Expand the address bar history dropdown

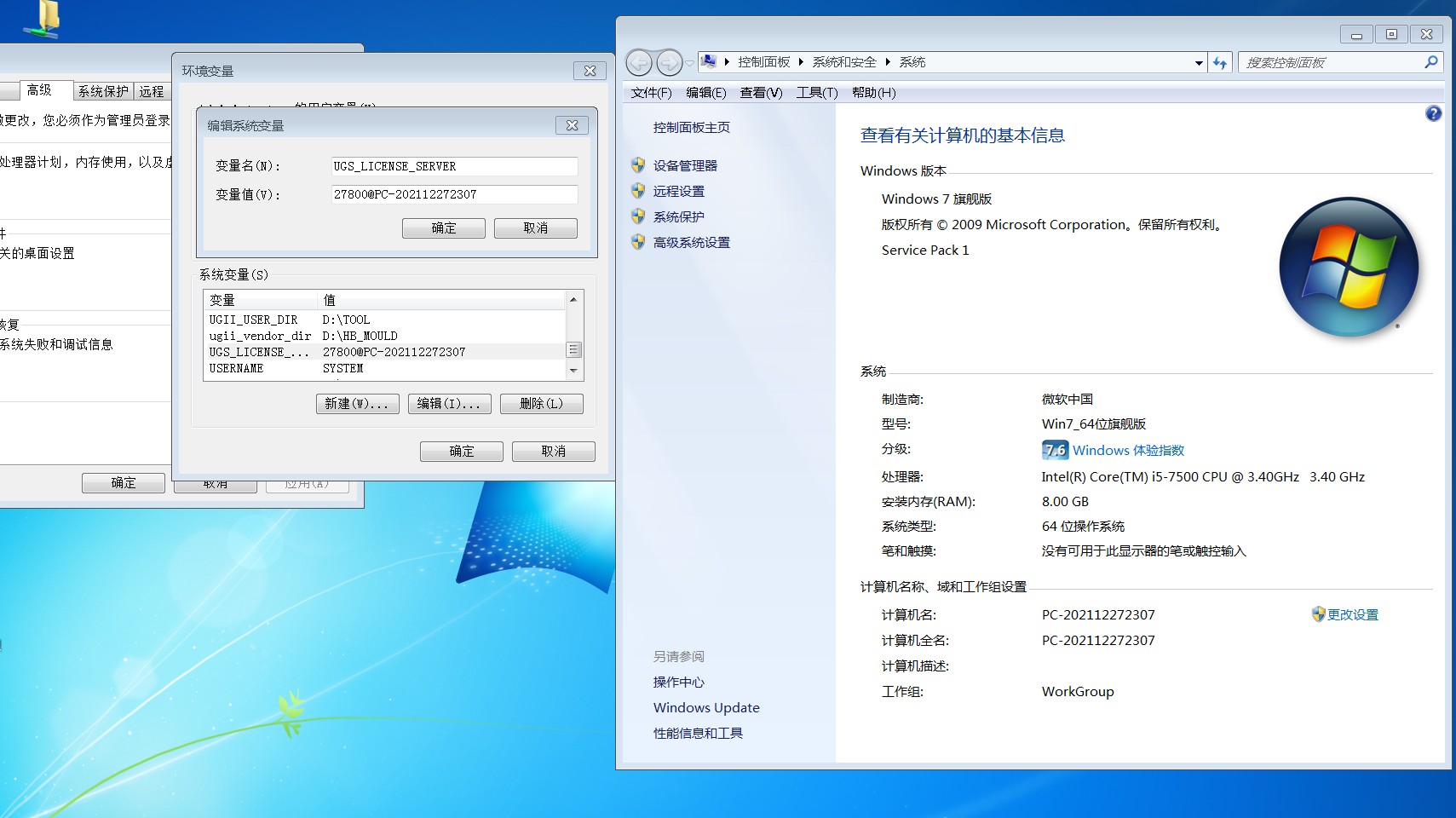coord(1199,62)
